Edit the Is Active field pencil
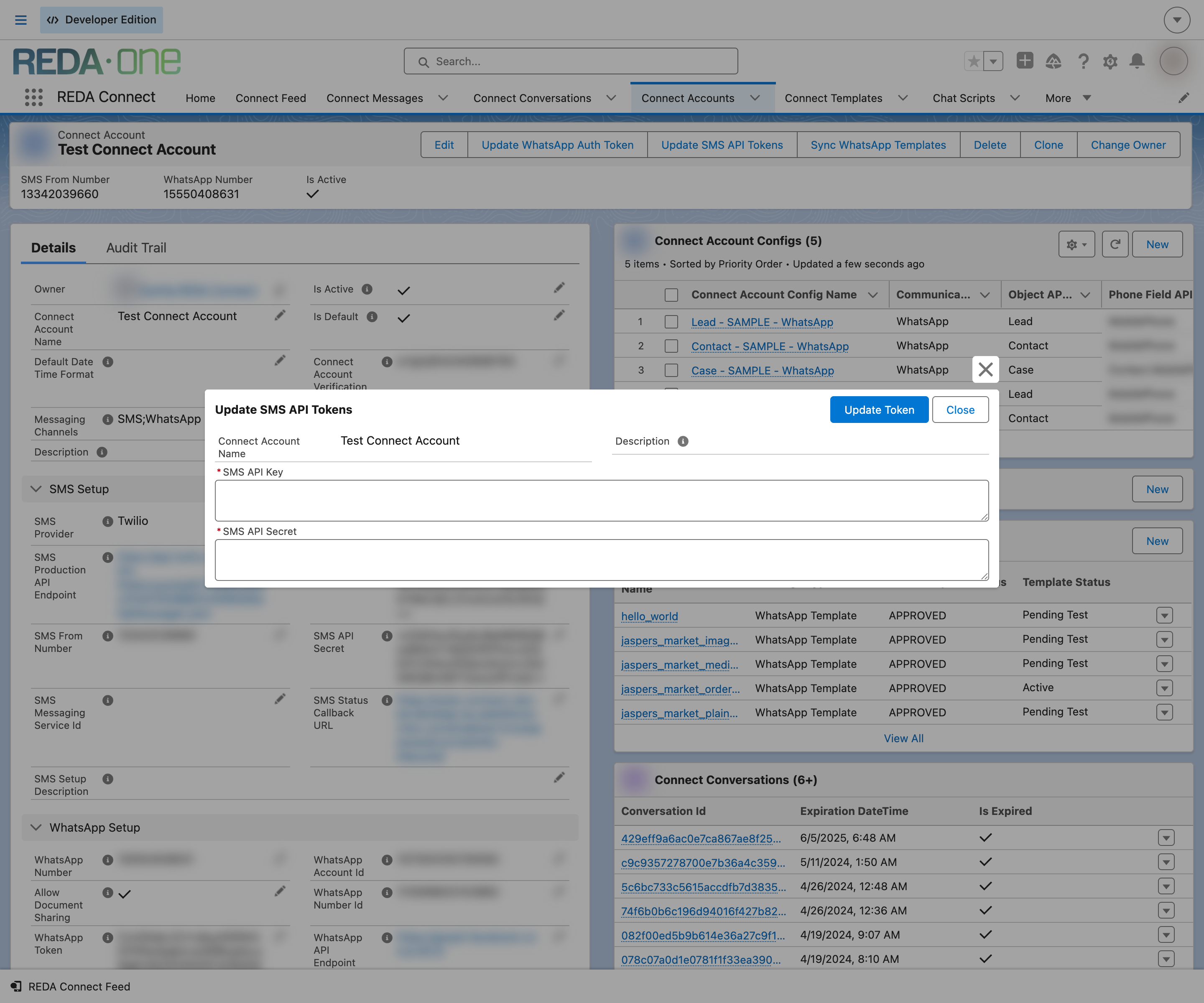Screen dimensions: 1204x1003 click(x=559, y=288)
